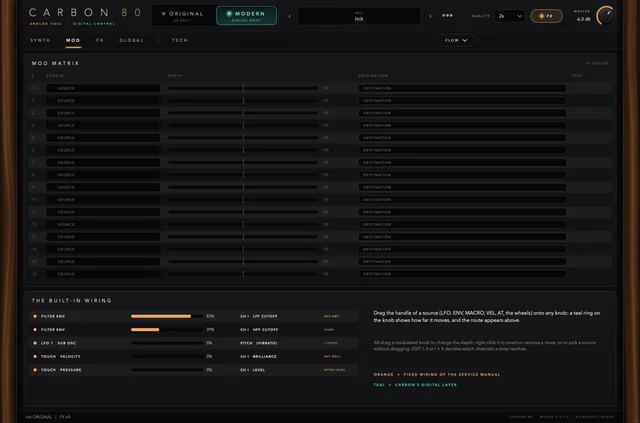Open the Source selector in row 10
The height and width of the screenshot is (423, 640).
(103, 200)
